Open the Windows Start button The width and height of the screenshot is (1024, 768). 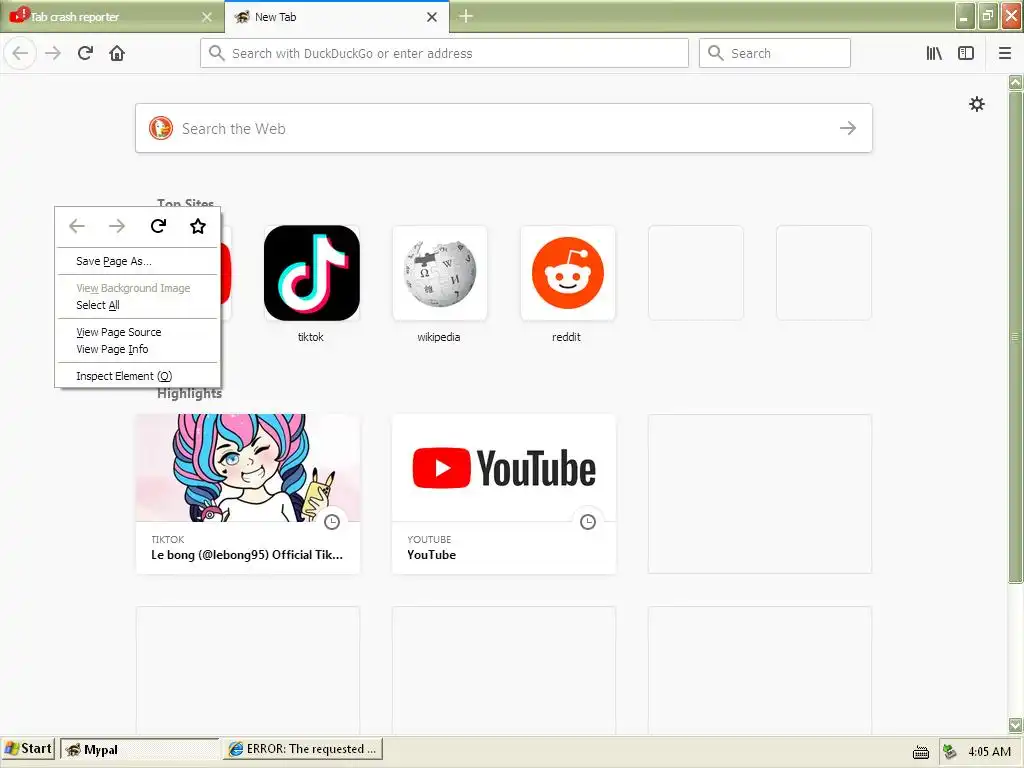pyautogui.click(x=28, y=749)
